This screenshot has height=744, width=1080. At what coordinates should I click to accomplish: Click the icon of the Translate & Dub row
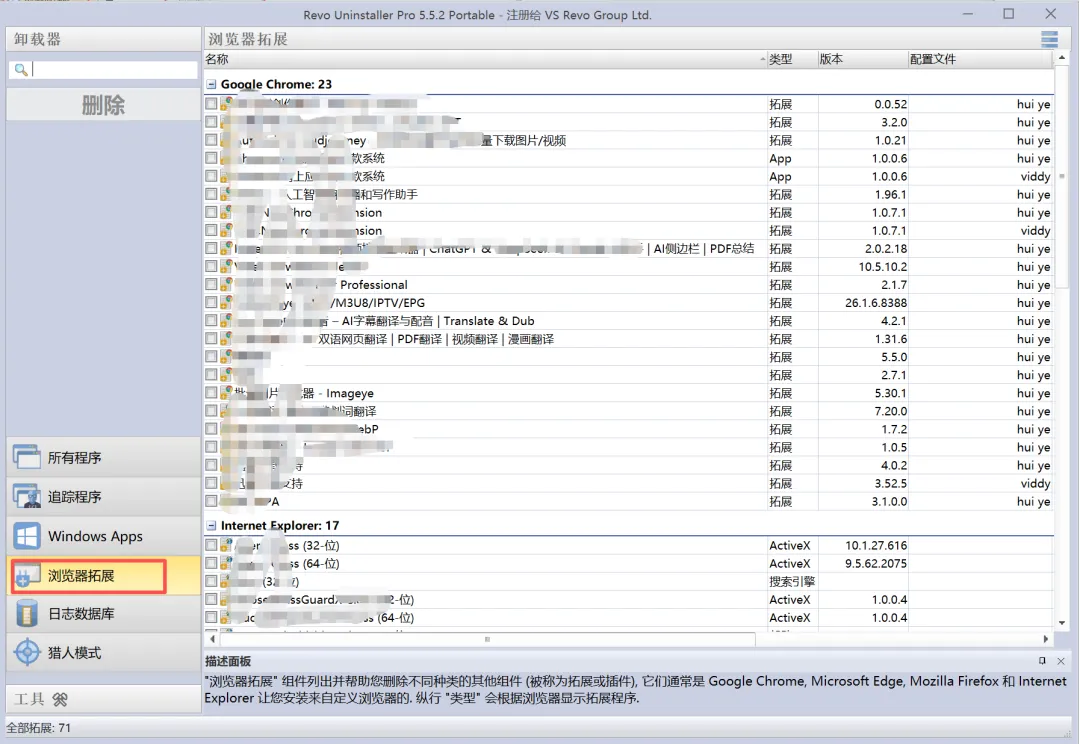coord(226,320)
